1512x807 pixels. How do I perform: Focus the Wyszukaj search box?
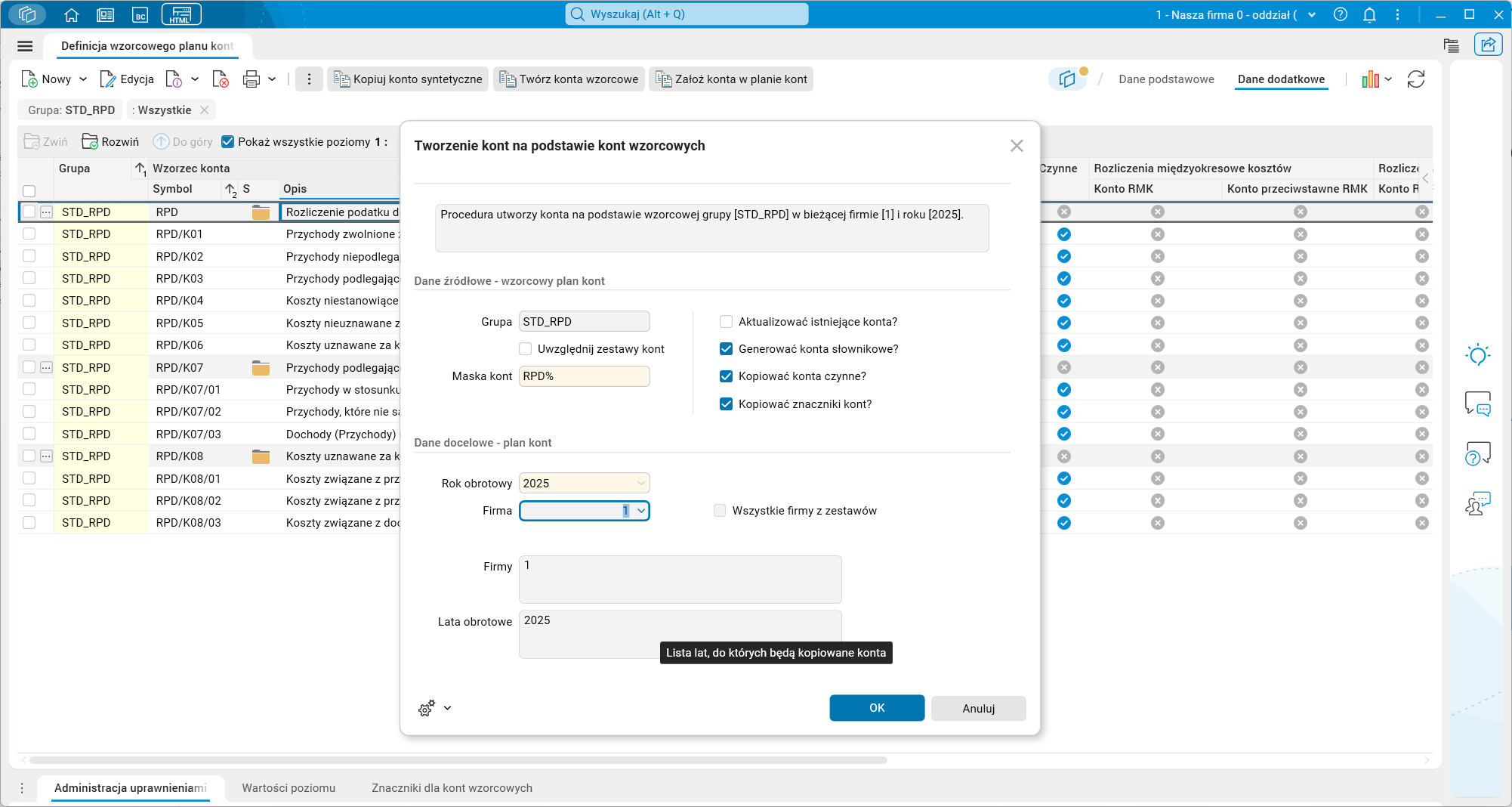pyautogui.click(x=687, y=14)
